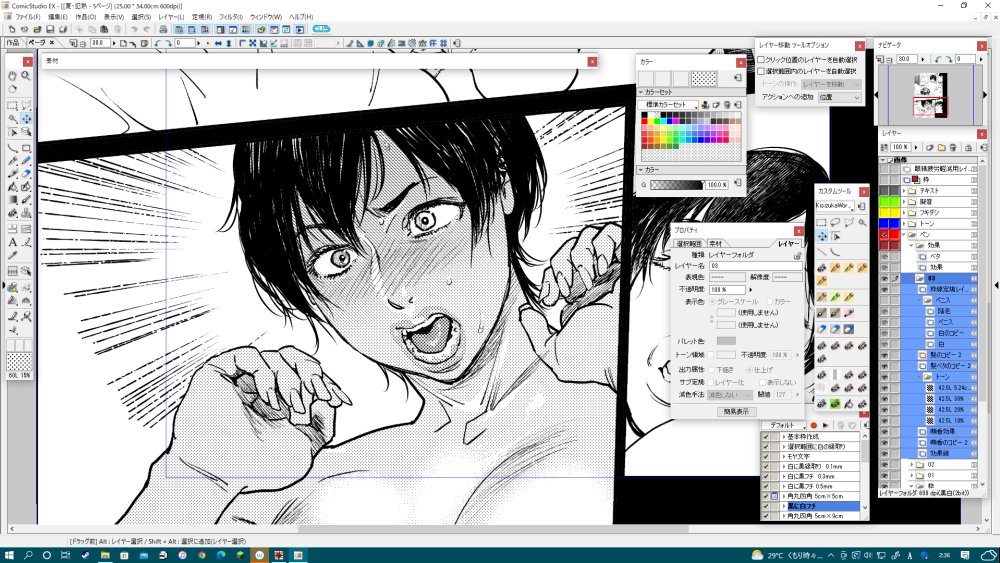Switch to the 素材 tab in Properties
Screen dimensions: 1000x563
[x=716, y=244]
